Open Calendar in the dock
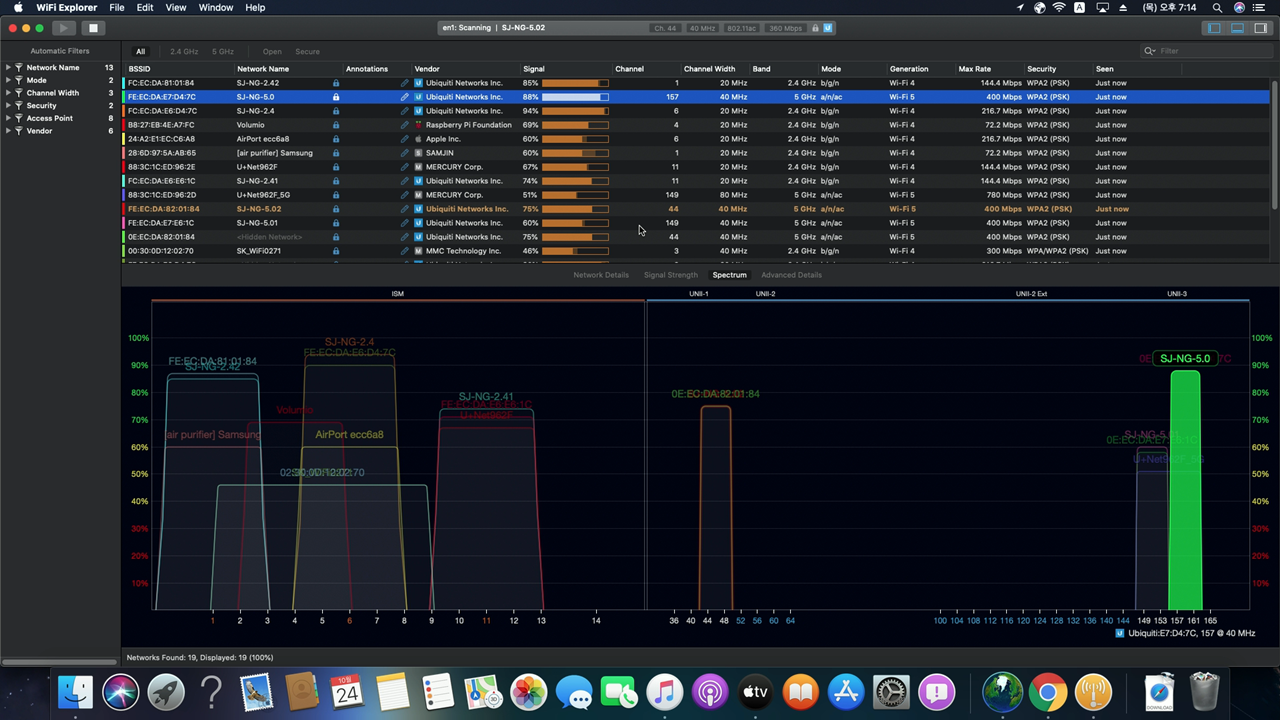Viewport: 1280px width, 720px height. [x=347, y=692]
